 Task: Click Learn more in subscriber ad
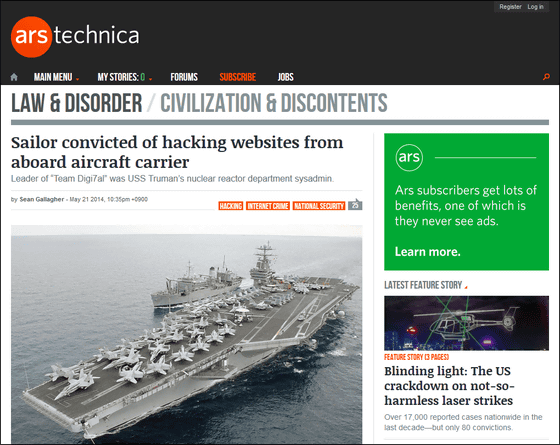428,252
